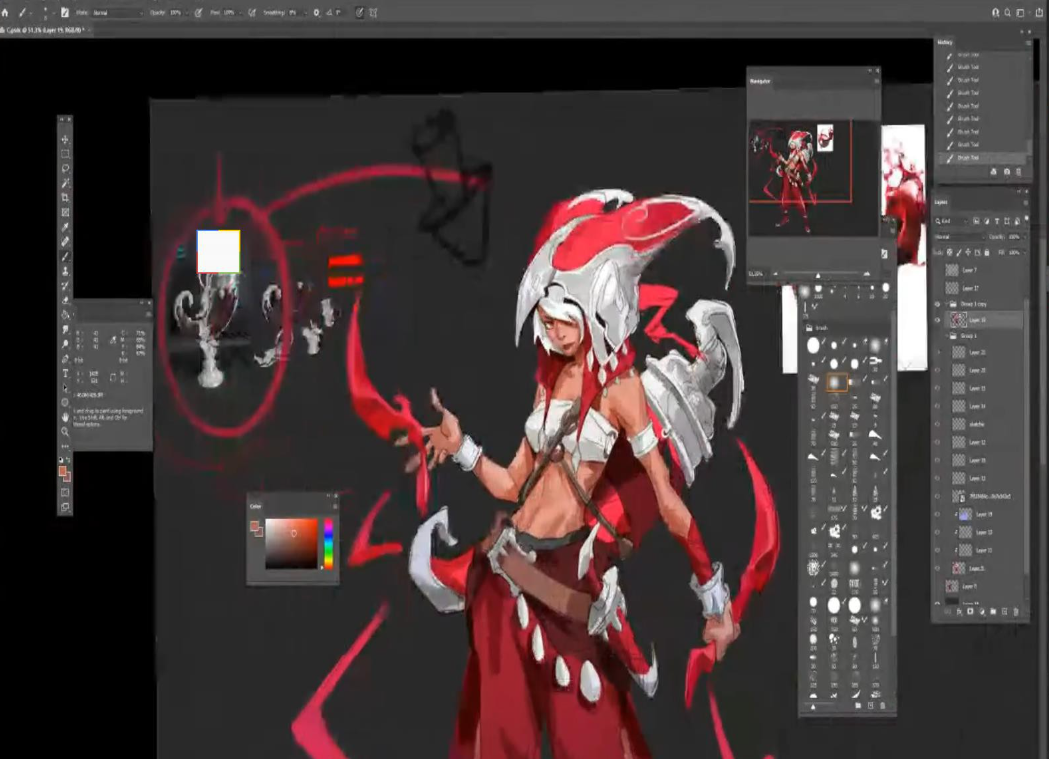
Task: Toggle visibility of Layer 19
Action: point(938,514)
